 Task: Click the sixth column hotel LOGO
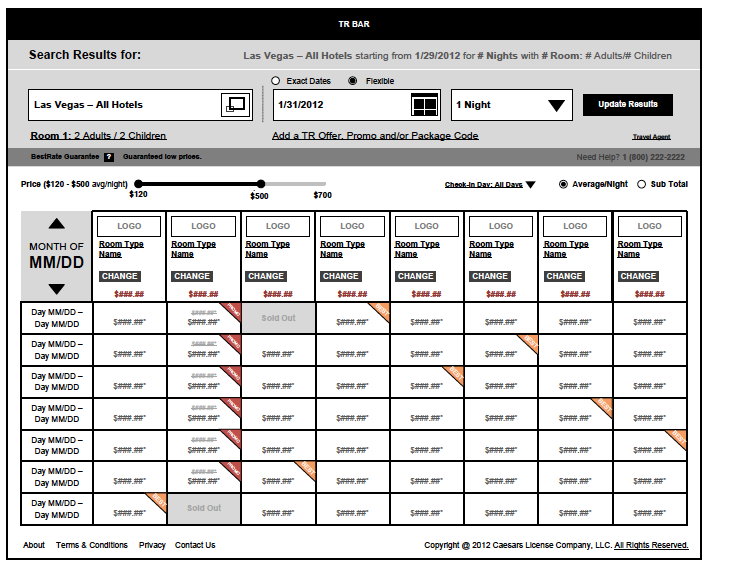click(501, 226)
